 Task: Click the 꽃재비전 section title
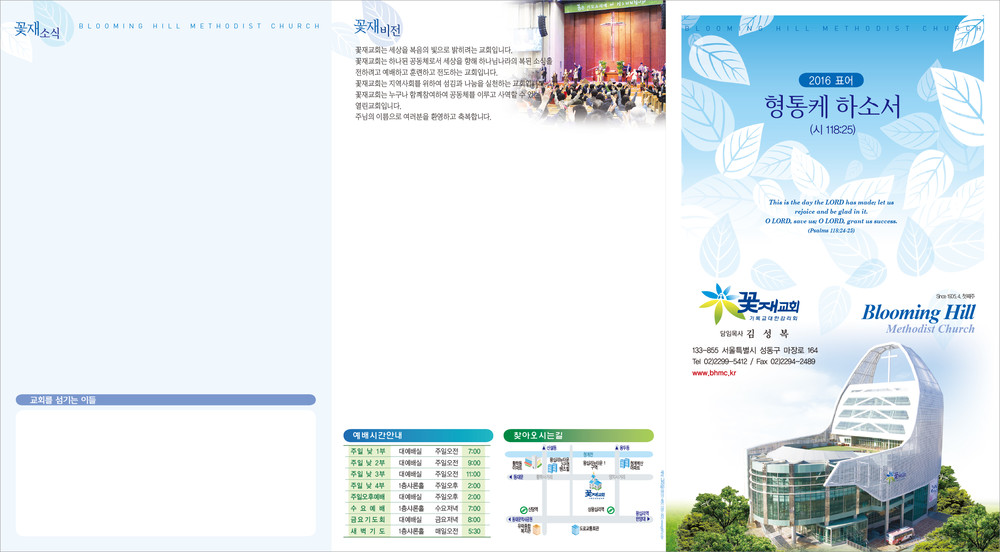point(377,29)
